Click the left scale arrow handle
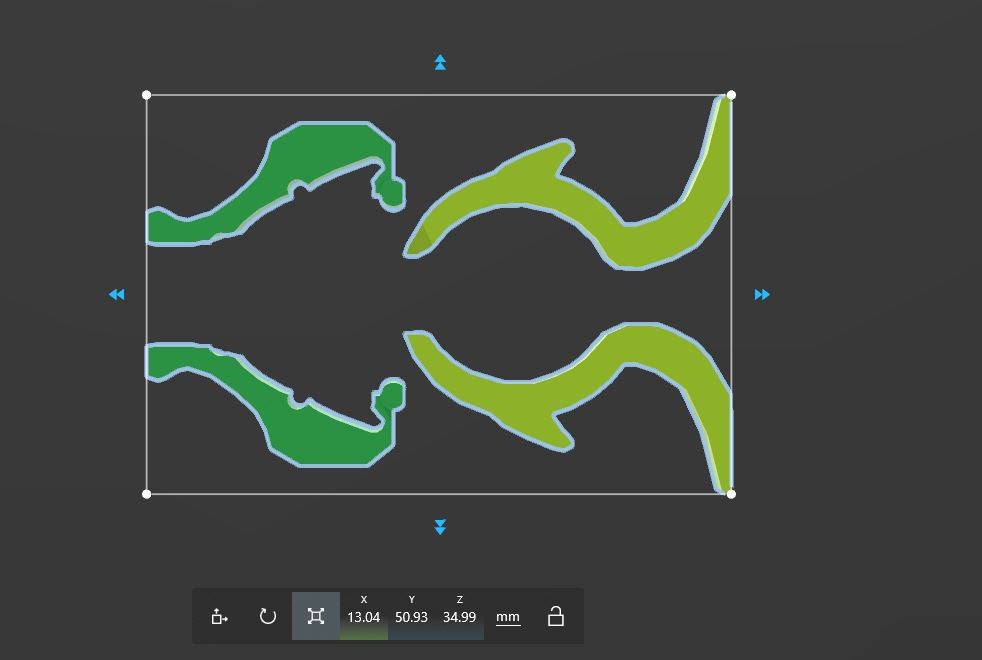This screenshot has width=982, height=660. point(117,294)
